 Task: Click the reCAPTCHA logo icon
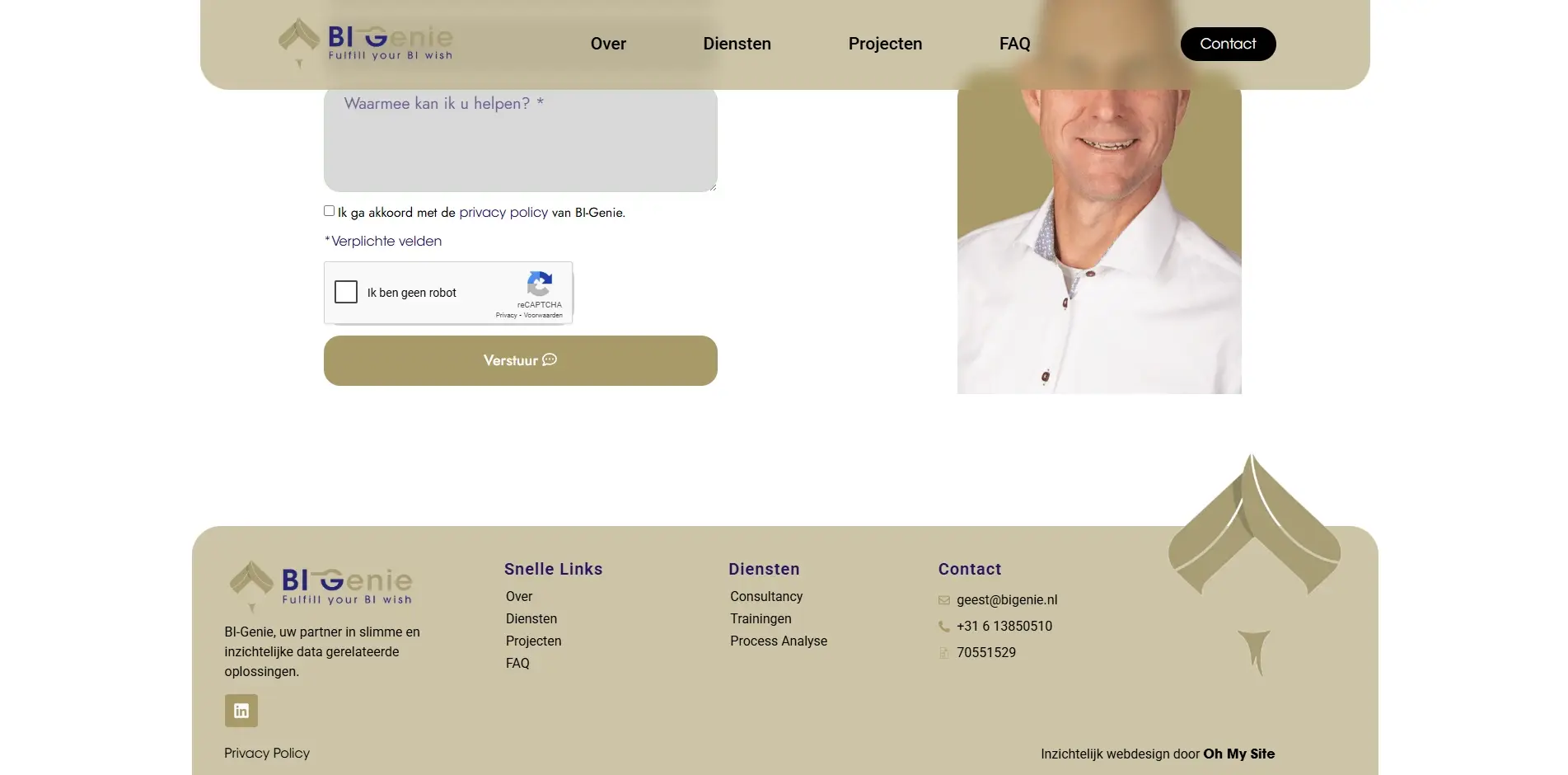540,284
